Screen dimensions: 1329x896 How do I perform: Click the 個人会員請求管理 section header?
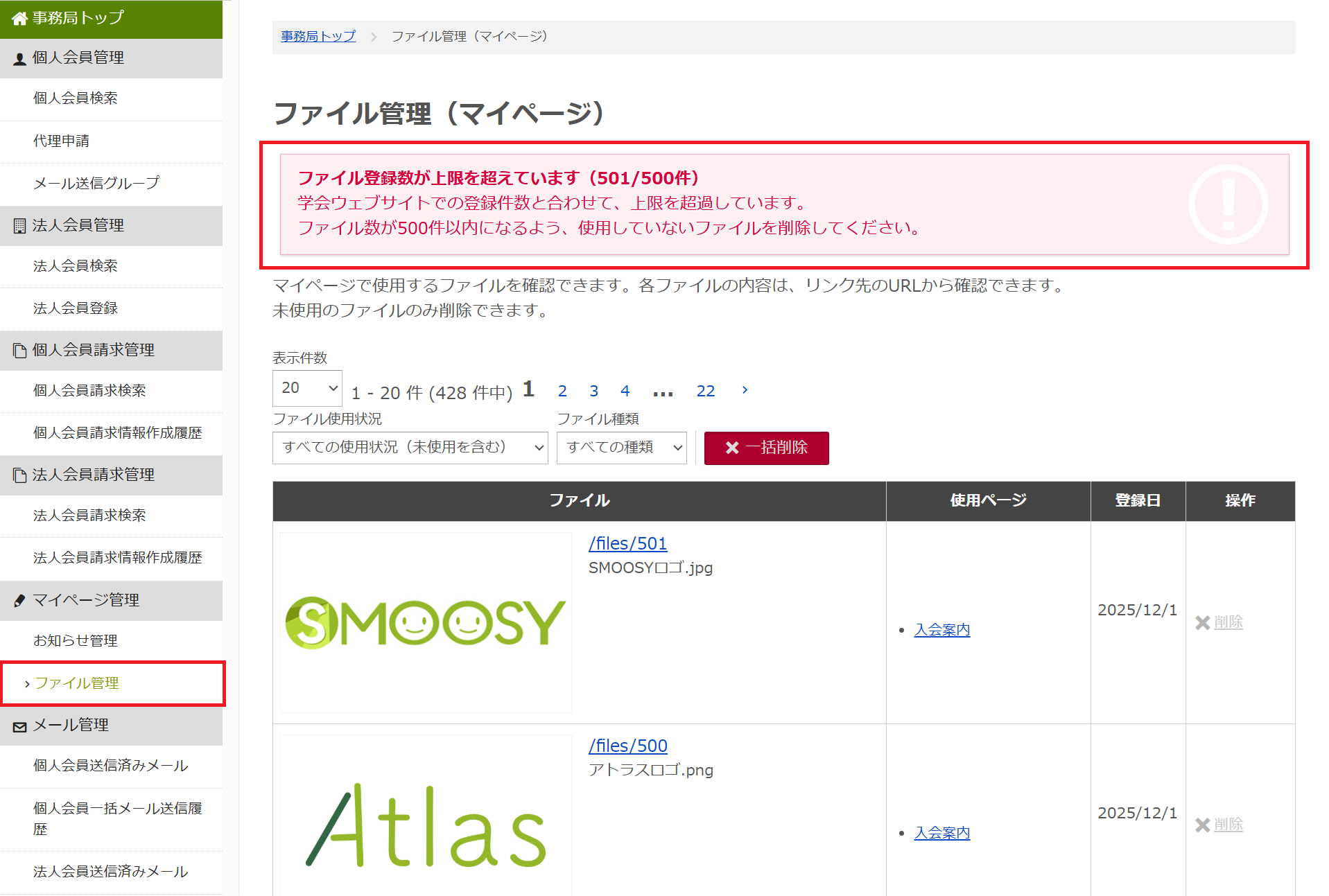(112, 351)
